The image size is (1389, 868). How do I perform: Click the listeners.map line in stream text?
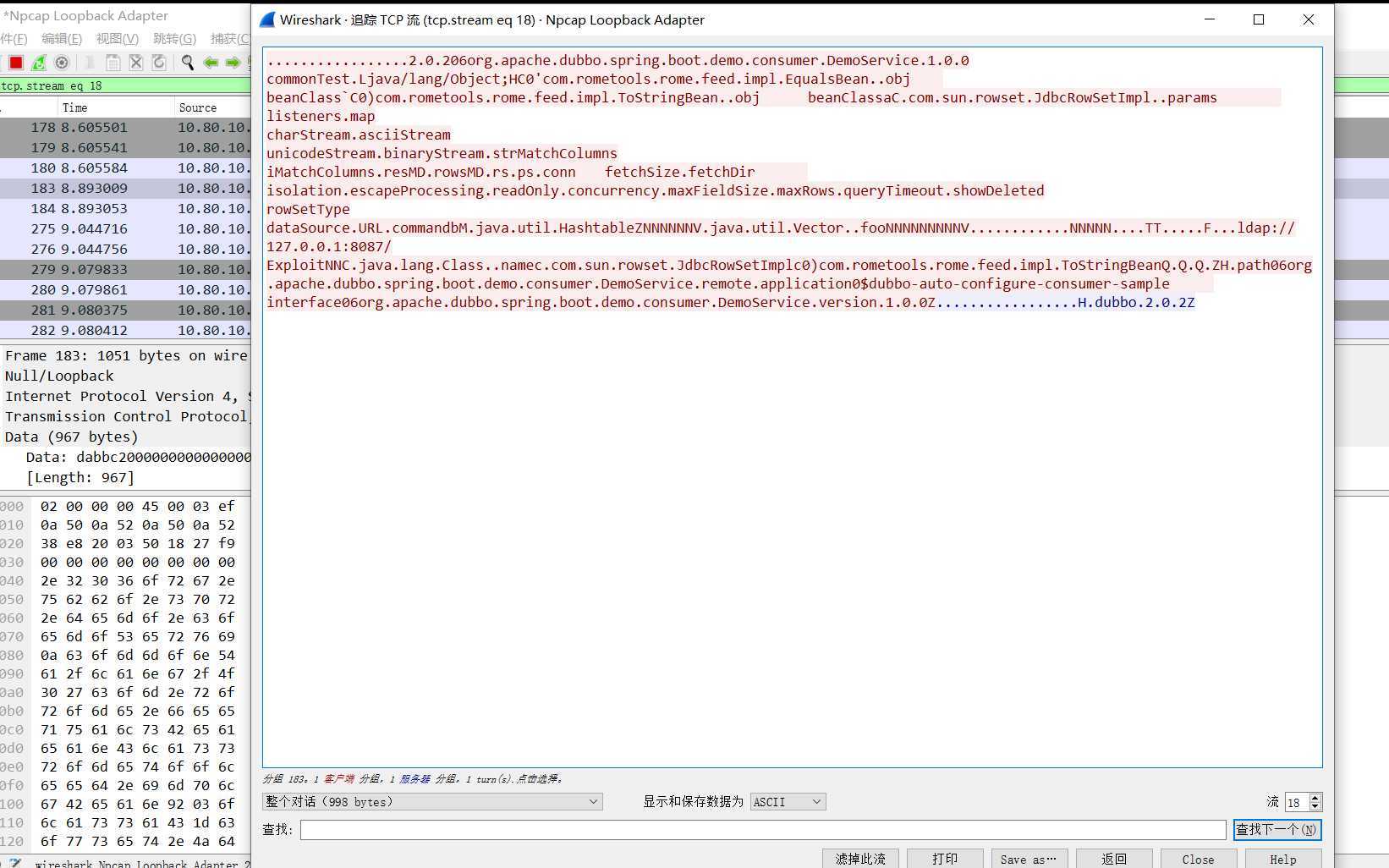[321, 116]
